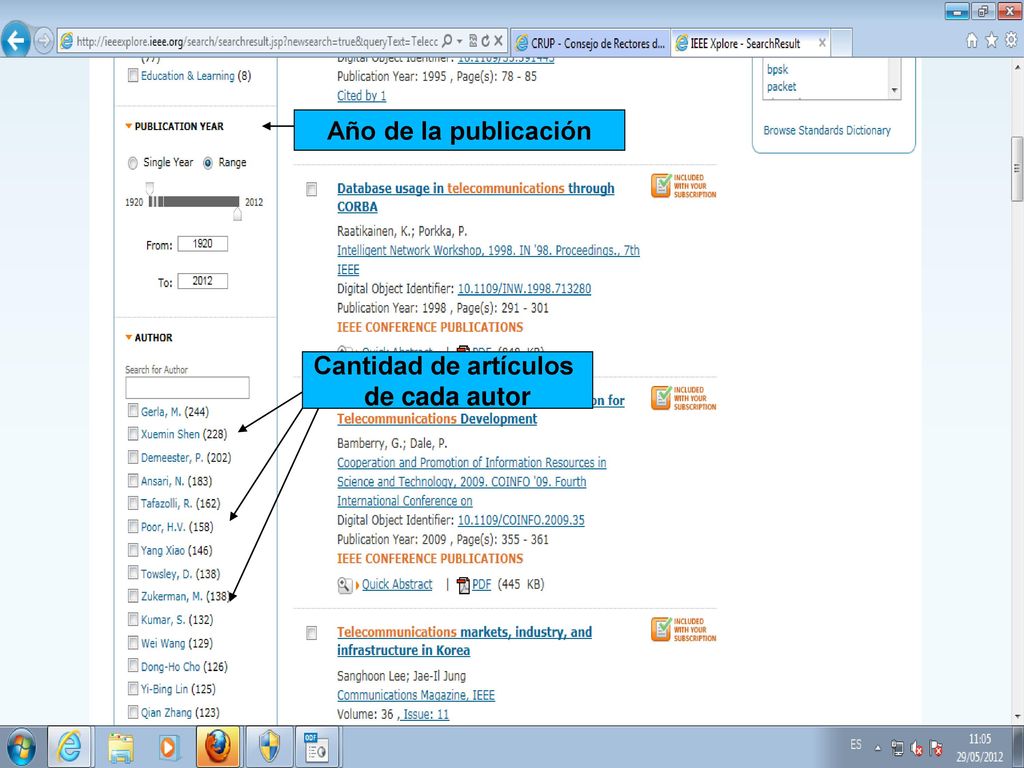The height and width of the screenshot is (768, 1024).
Task: Tick the Demeester, P. author checkbox
Action: click(133, 457)
